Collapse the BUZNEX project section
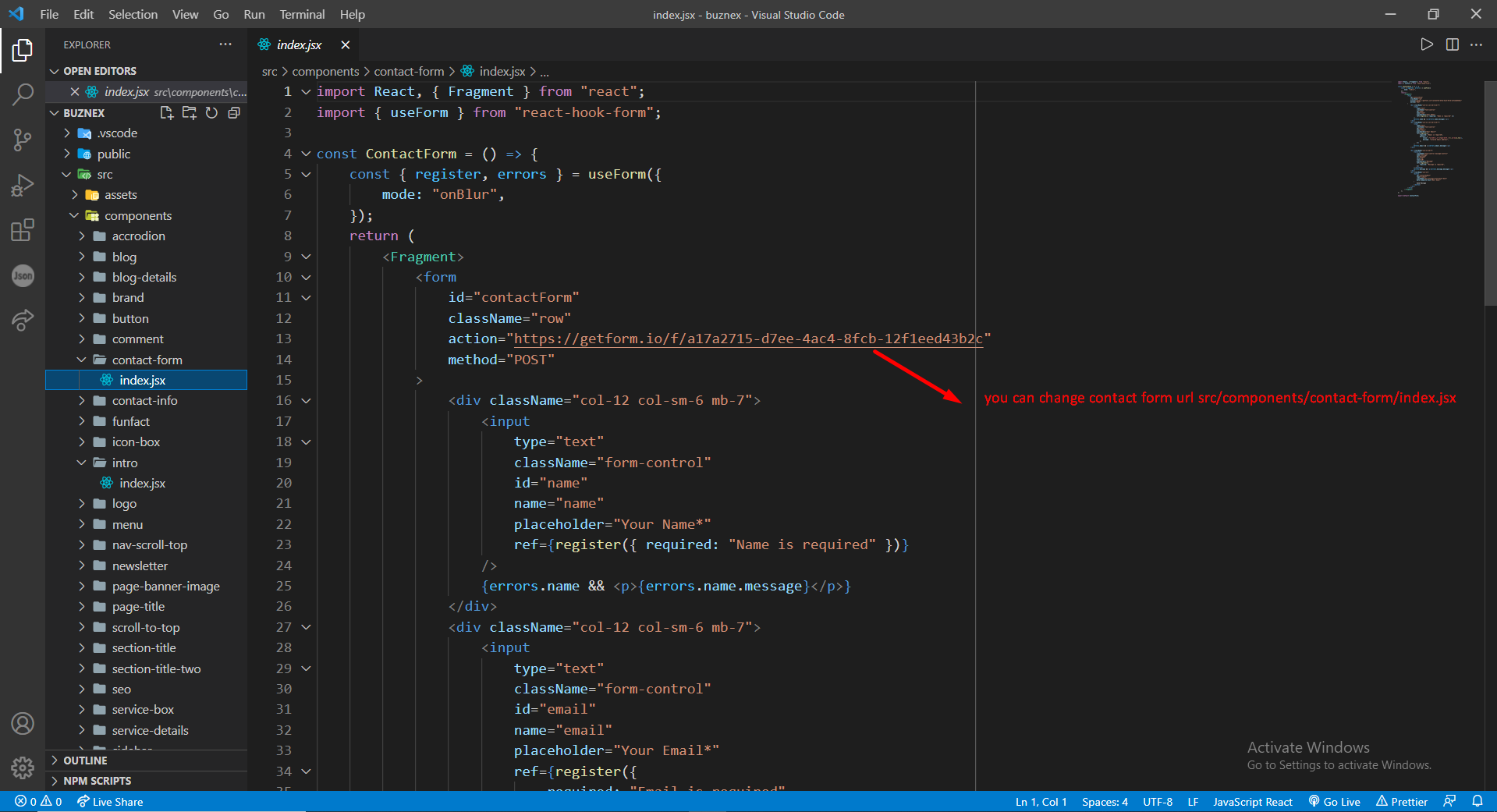Viewport: 1497px width, 812px height. click(x=83, y=113)
